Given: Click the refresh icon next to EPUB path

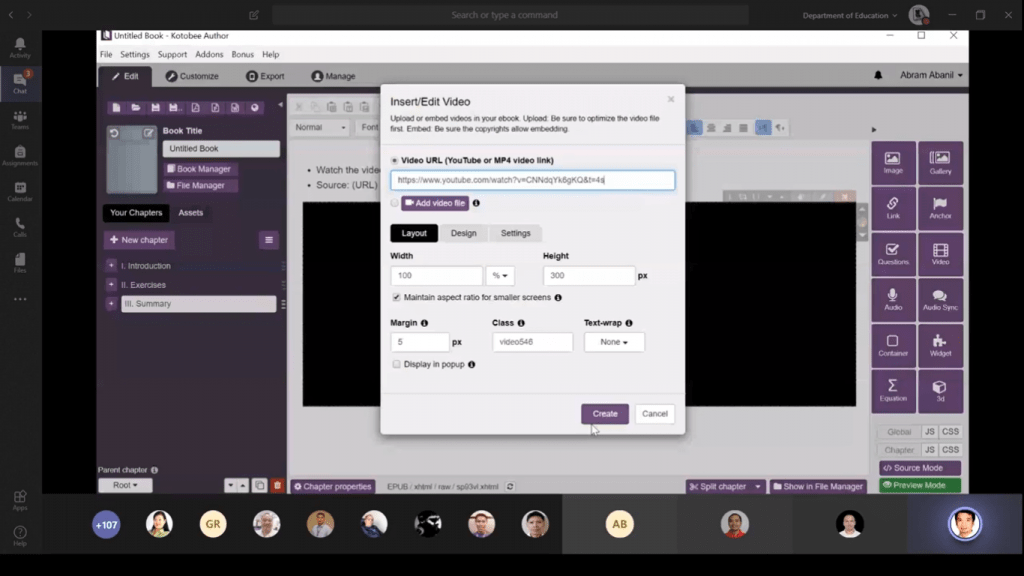Looking at the screenshot, I should (x=510, y=487).
